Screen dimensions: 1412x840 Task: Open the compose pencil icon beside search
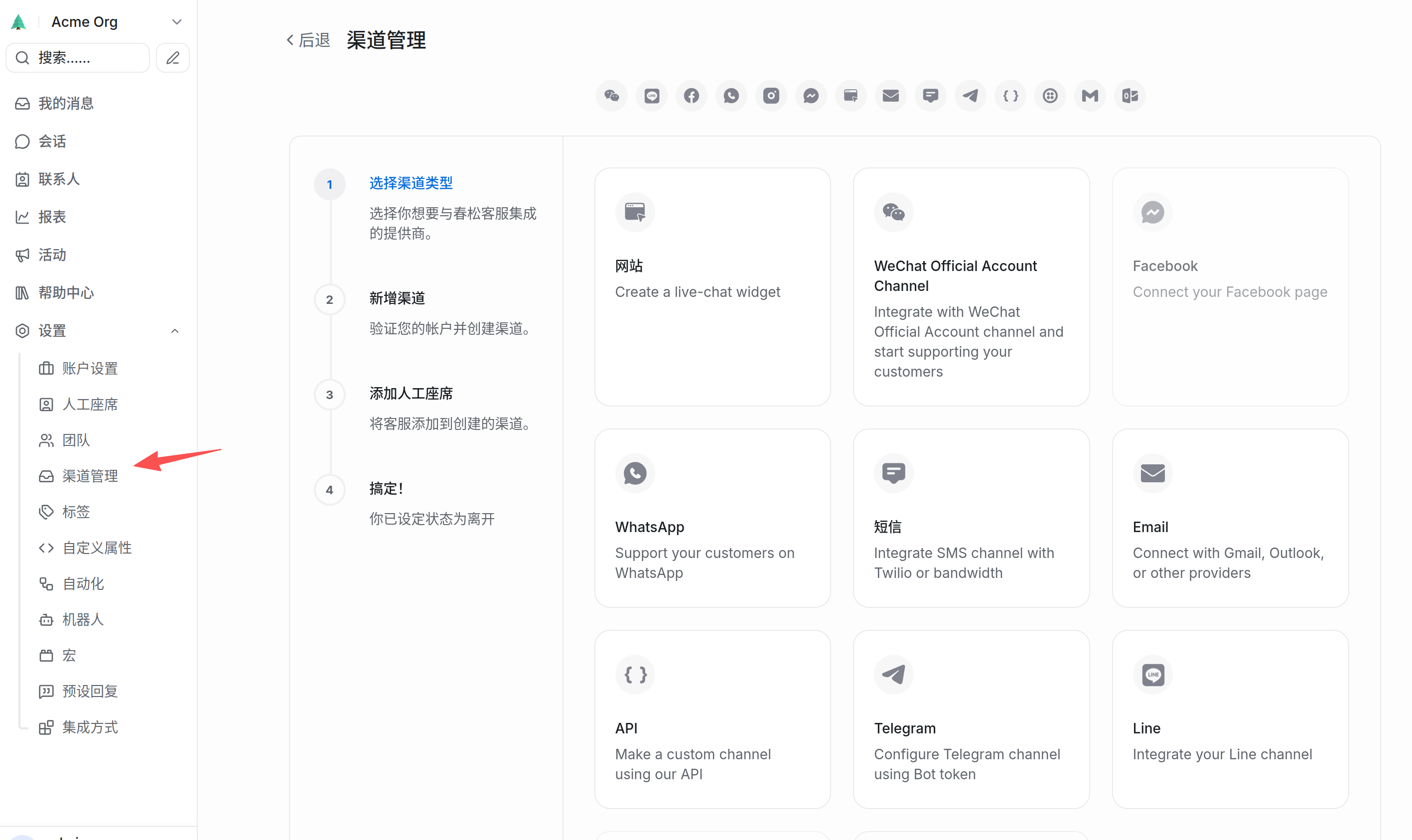pos(172,58)
